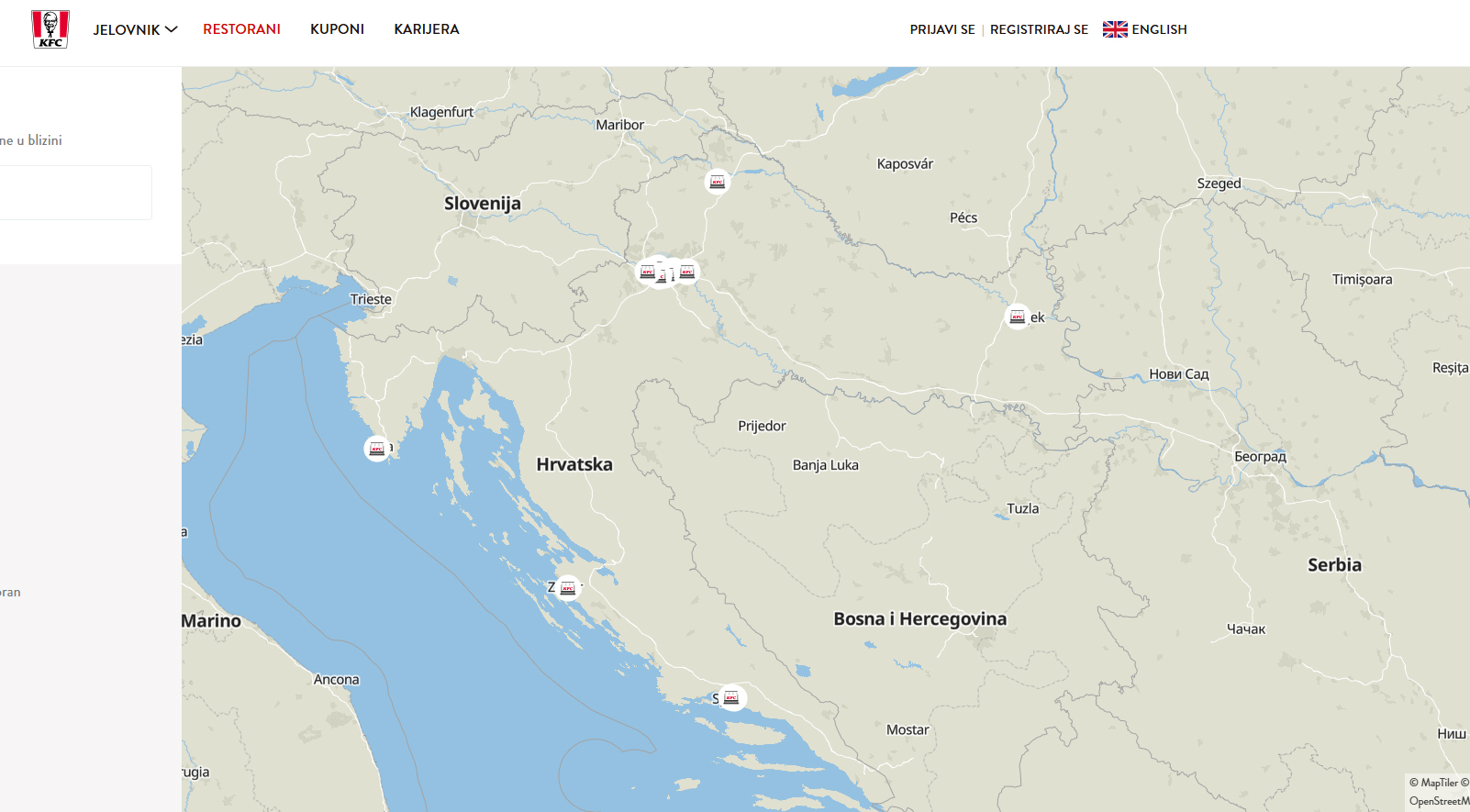Select the KFC marker on the Istrian coast
Image resolution: width=1470 pixels, height=812 pixels.
pos(376,449)
